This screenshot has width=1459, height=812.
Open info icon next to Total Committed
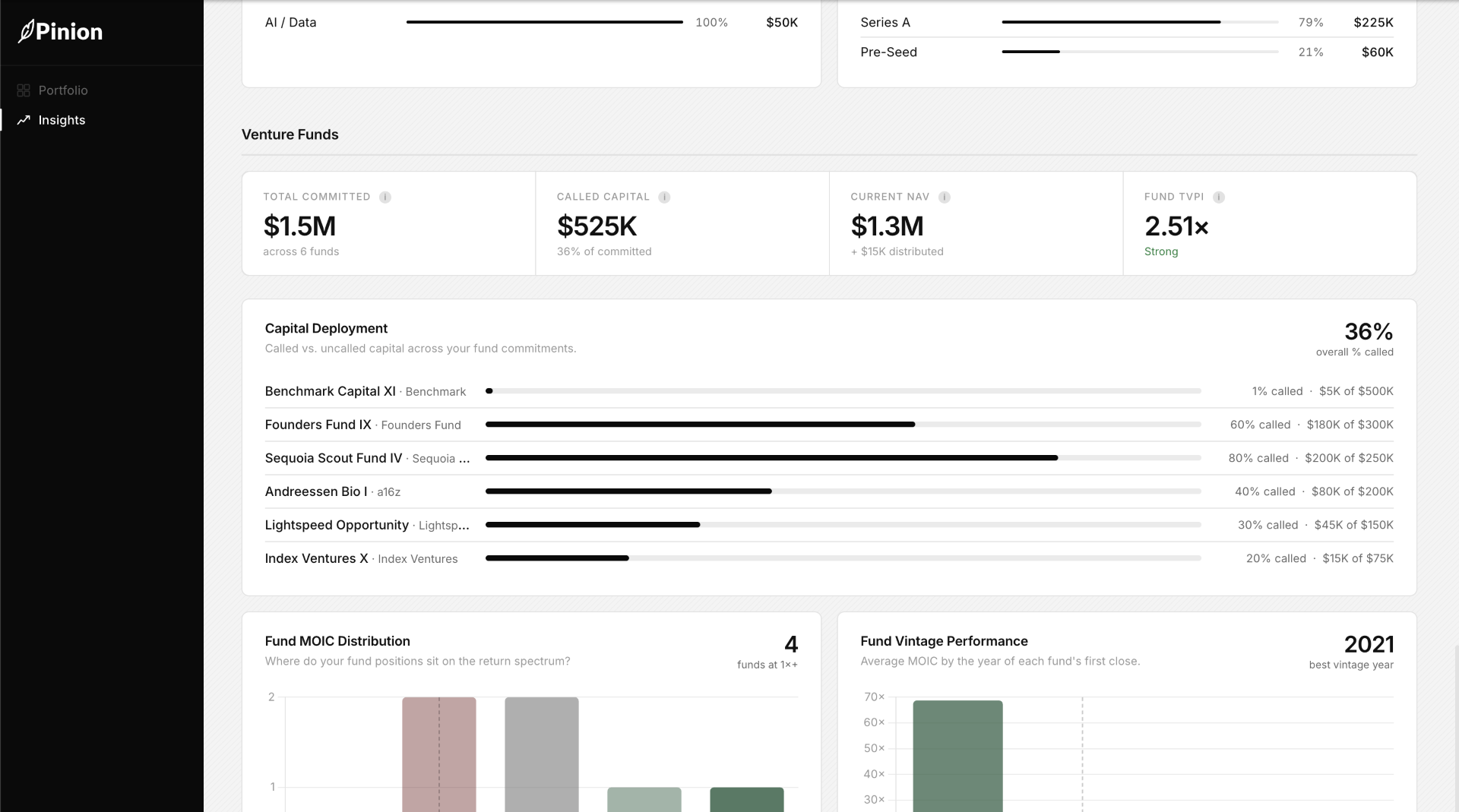point(385,197)
